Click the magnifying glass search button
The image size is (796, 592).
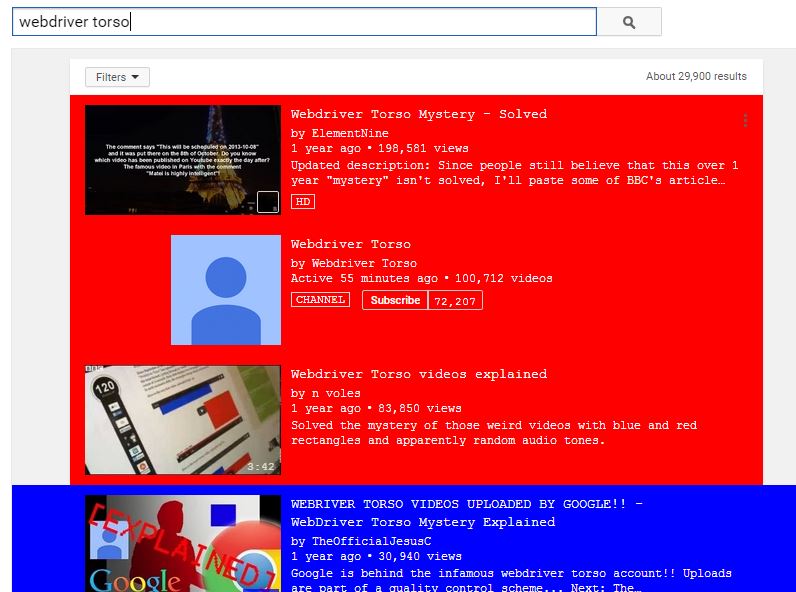pyautogui.click(x=629, y=22)
